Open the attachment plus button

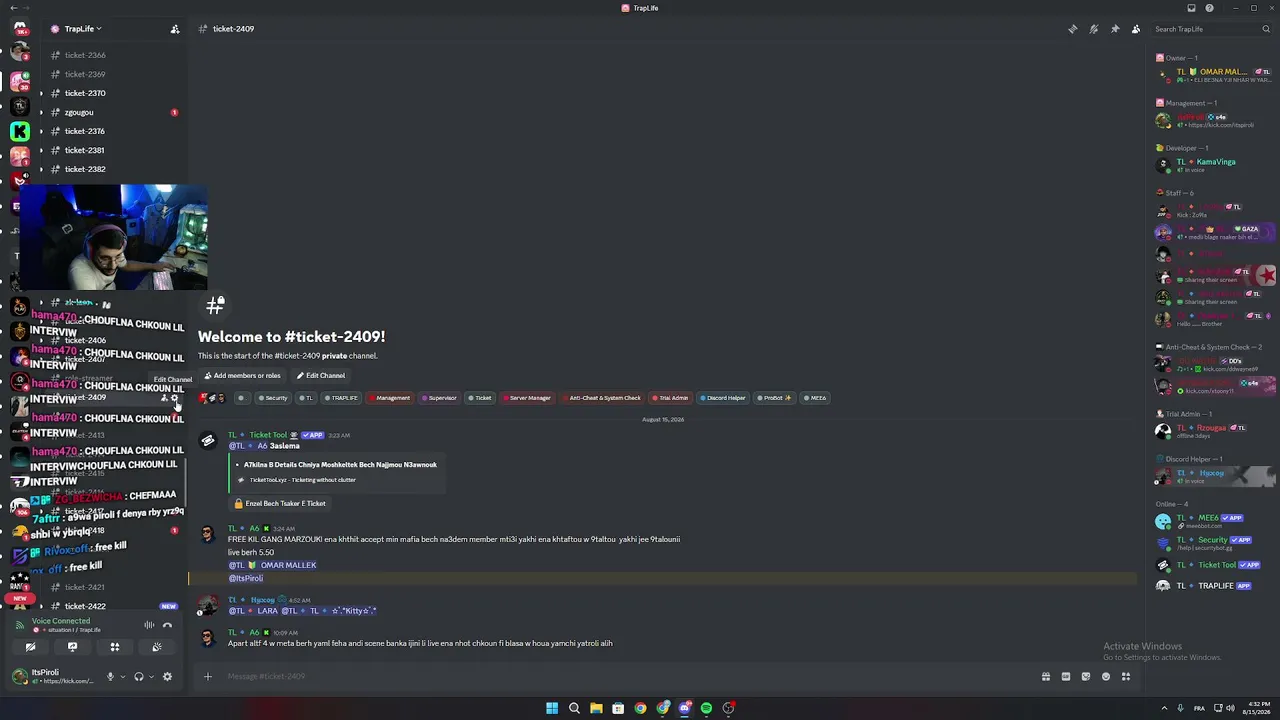pos(208,676)
